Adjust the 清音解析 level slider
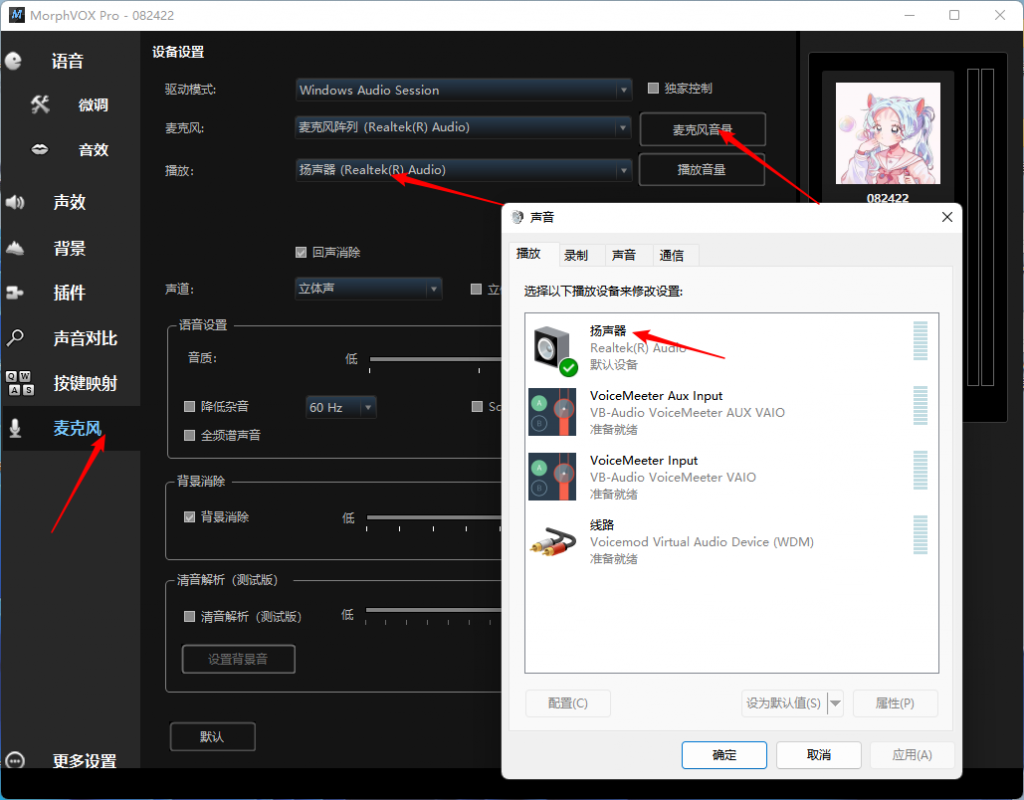 [433, 610]
